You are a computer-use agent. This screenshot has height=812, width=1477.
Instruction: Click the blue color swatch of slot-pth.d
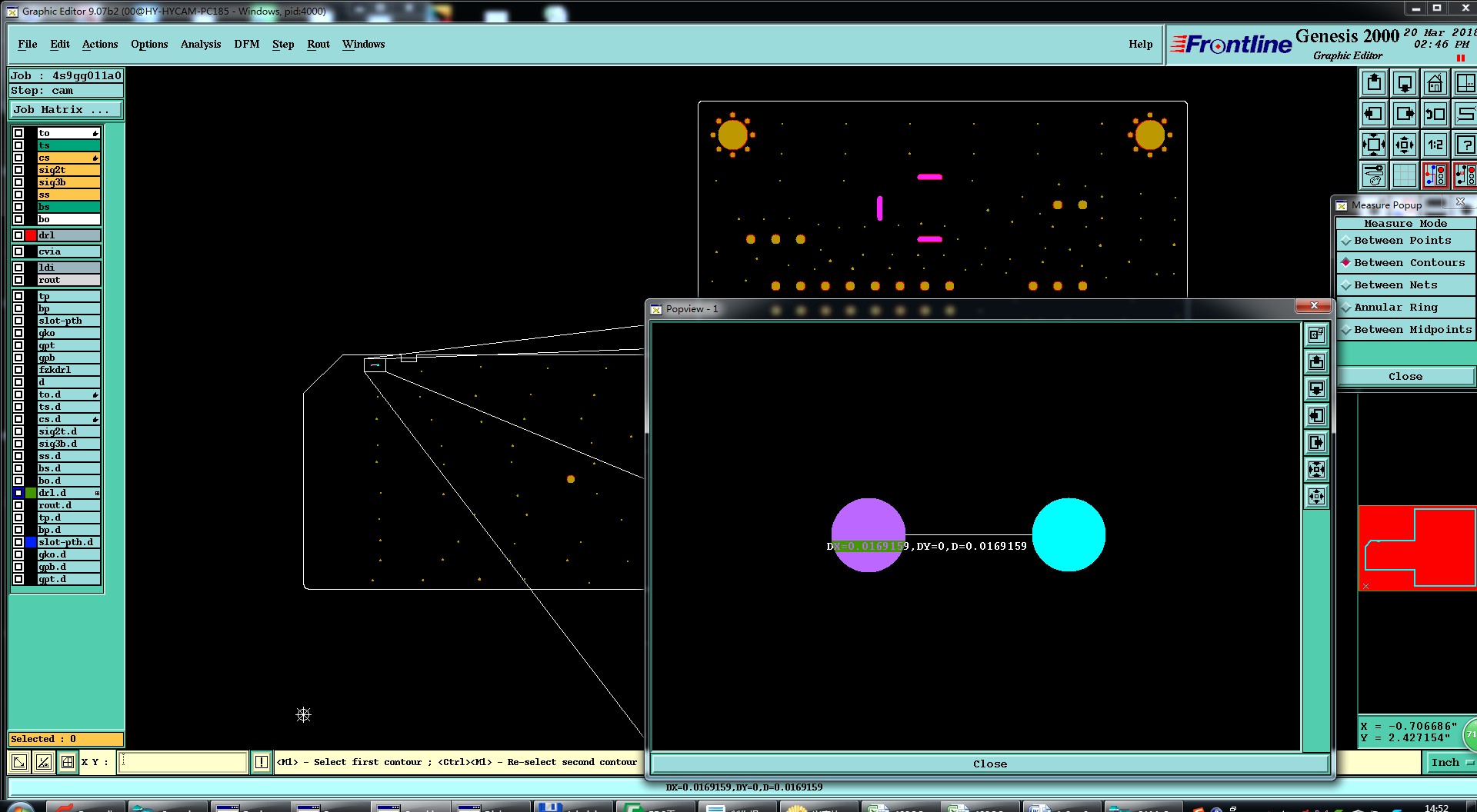[31, 542]
